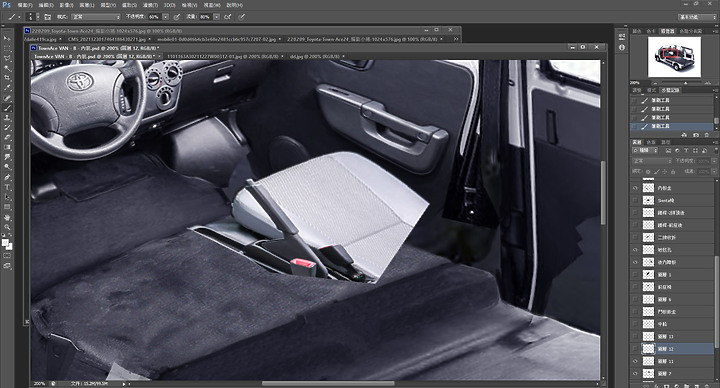Select the Smudge/Blur tool
720x388 pixels.
[x=7, y=157]
